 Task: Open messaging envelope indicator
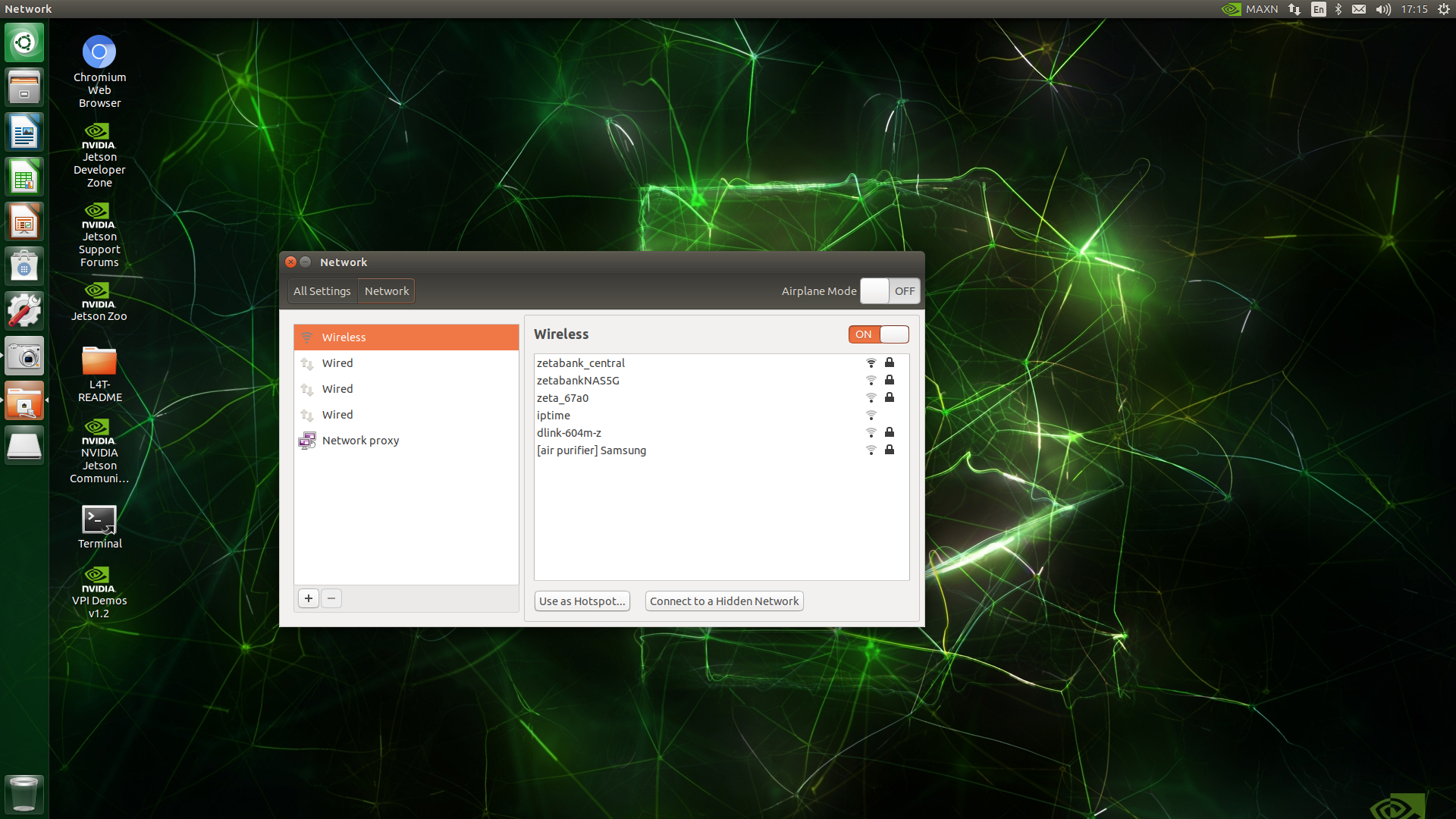(1359, 9)
